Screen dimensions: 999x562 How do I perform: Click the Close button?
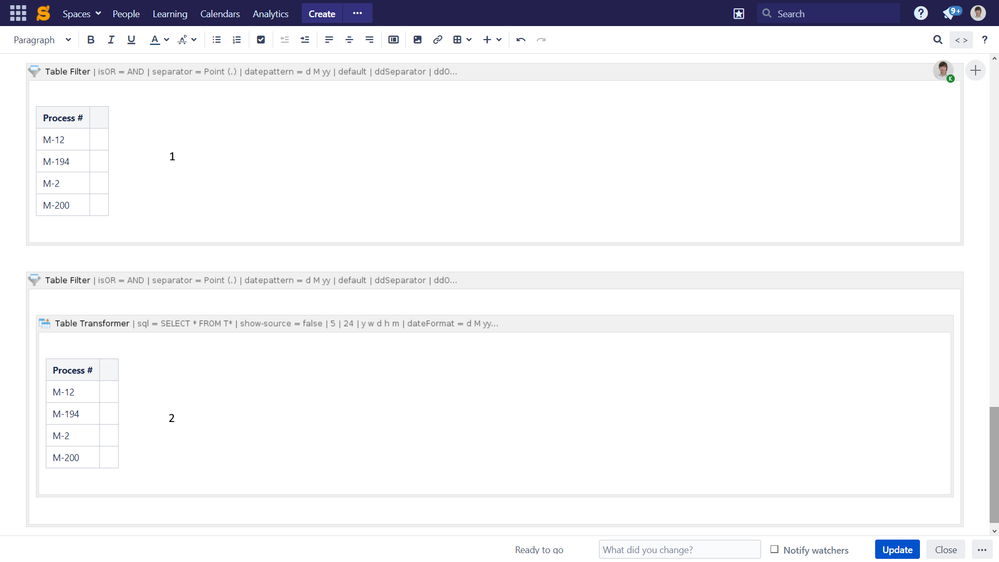click(945, 549)
